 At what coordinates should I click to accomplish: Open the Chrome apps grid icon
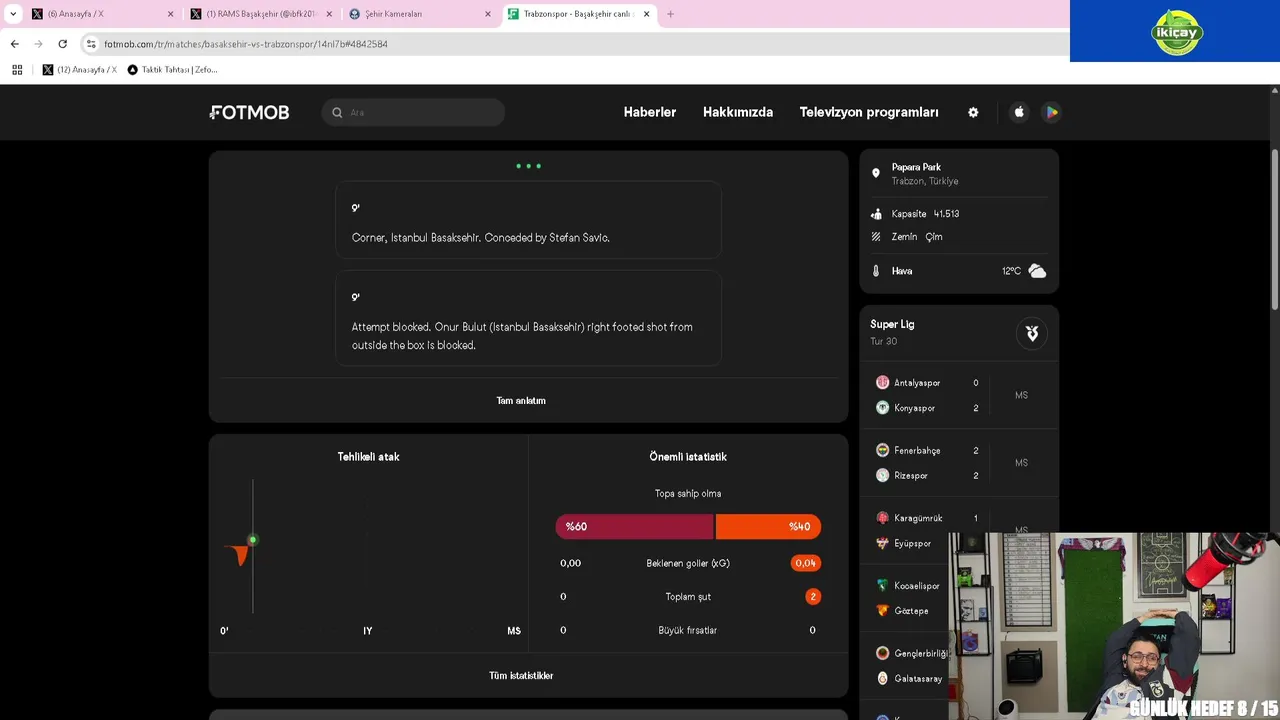[17, 70]
